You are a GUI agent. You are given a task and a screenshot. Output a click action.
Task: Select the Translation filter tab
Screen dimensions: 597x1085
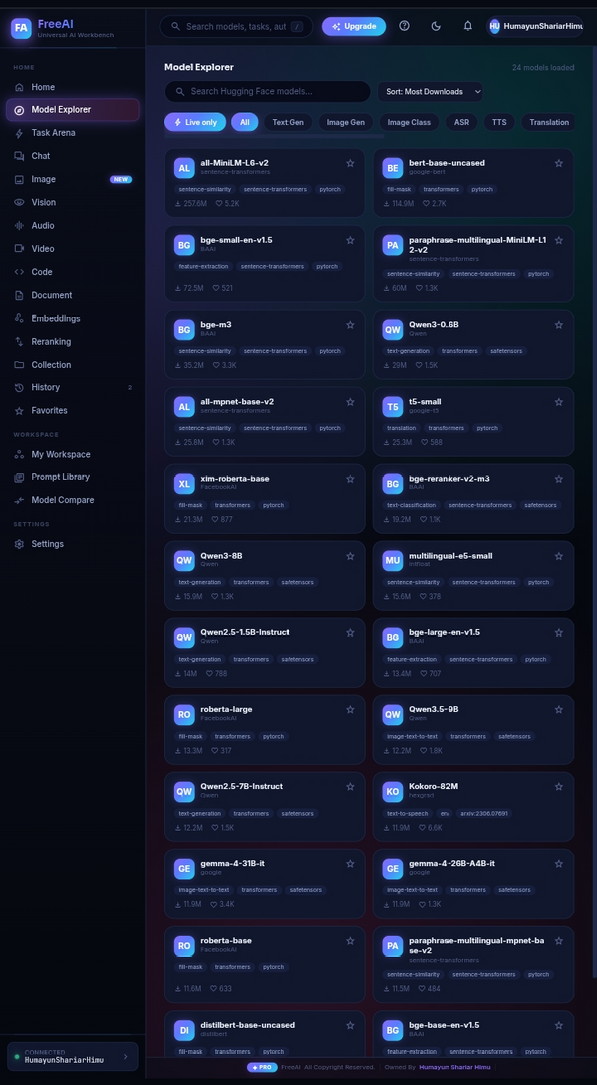point(549,122)
